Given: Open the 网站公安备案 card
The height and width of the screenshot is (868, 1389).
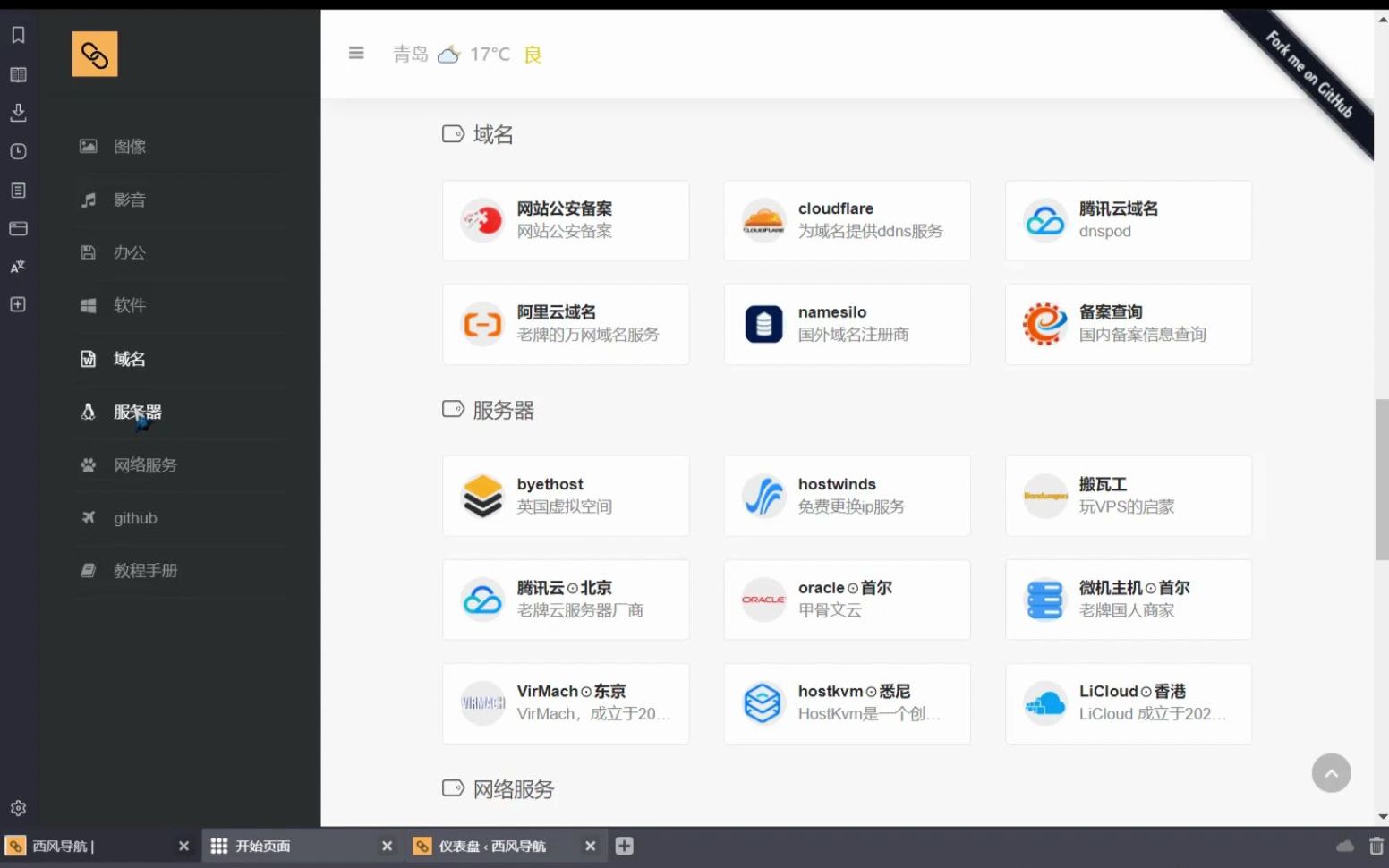Looking at the screenshot, I should tap(566, 220).
